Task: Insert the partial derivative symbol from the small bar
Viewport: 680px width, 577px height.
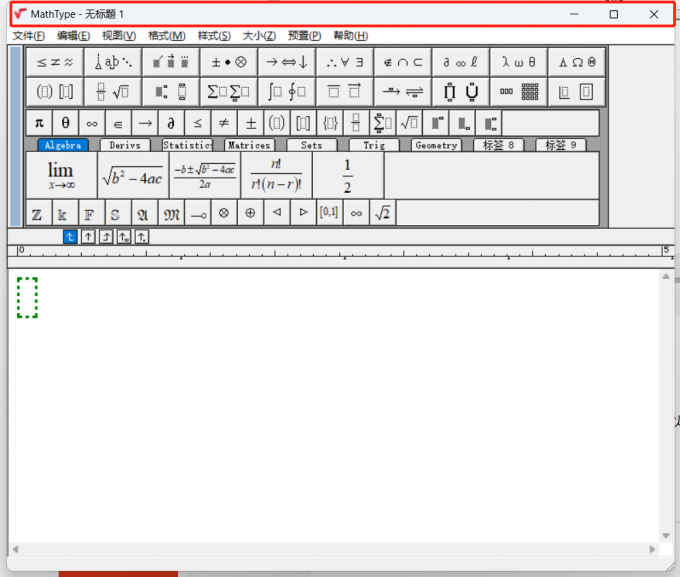Action: click(171, 123)
